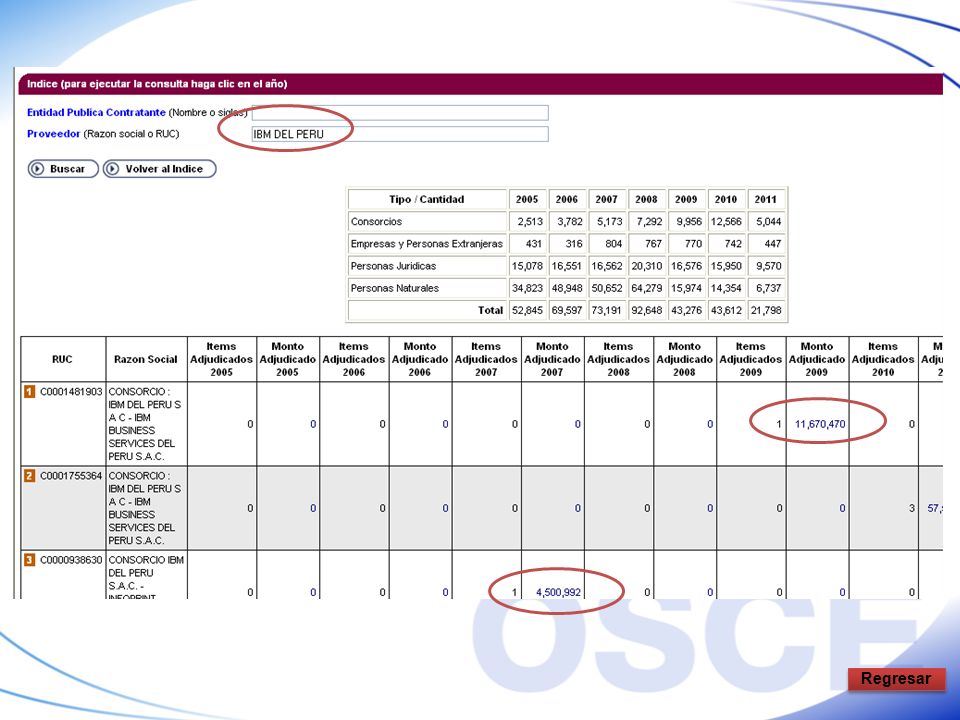This screenshot has height=720, width=960.
Task: Click the orange row number 2 icon
Action: (29, 476)
